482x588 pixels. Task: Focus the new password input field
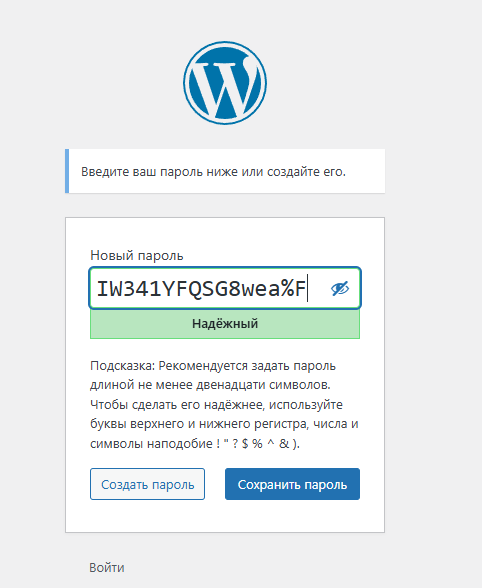pyautogui.click(x=225, y=288)
